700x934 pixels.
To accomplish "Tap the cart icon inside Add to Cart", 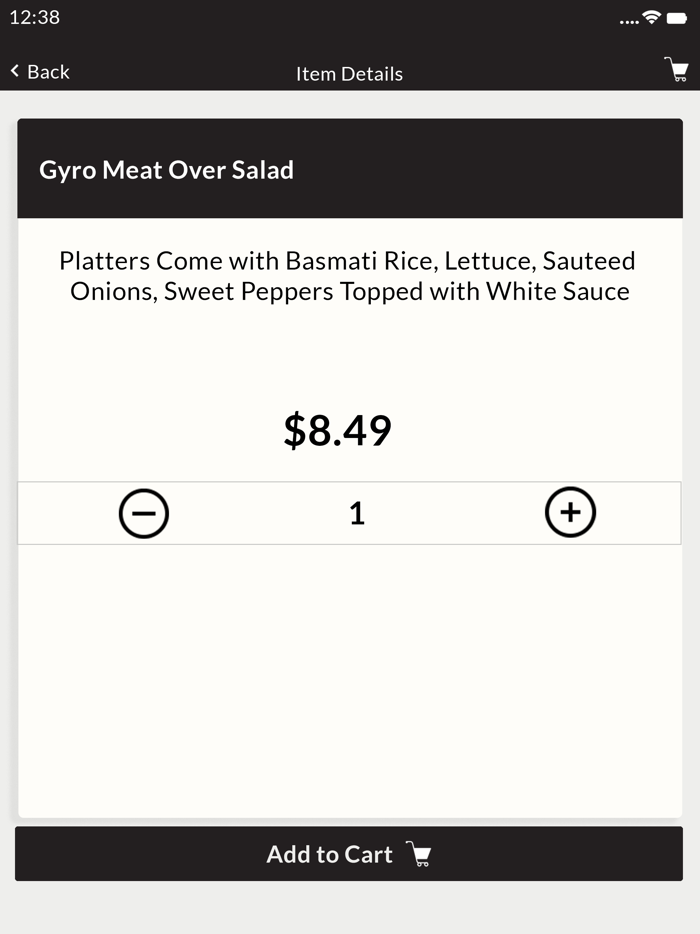I will (x=419, y=854).
